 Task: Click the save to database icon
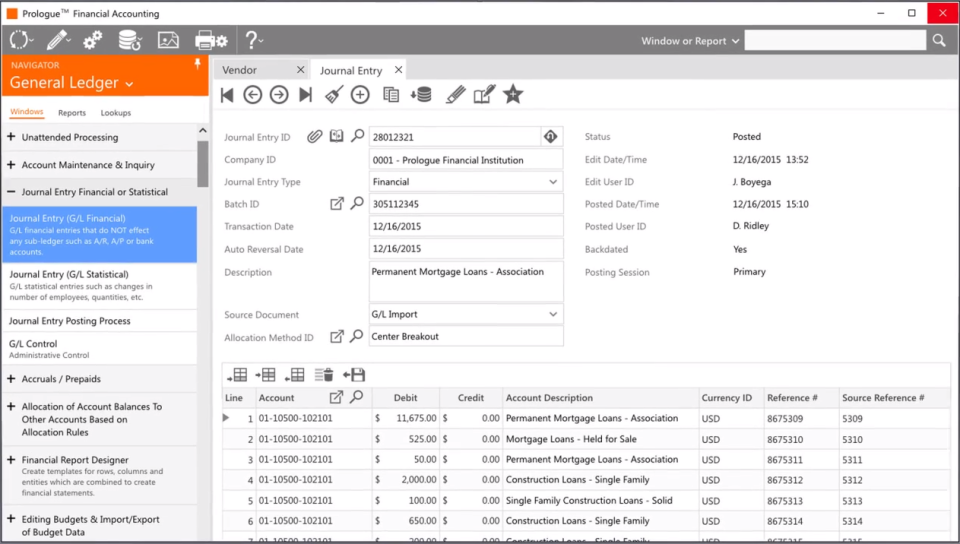[421, 95]
